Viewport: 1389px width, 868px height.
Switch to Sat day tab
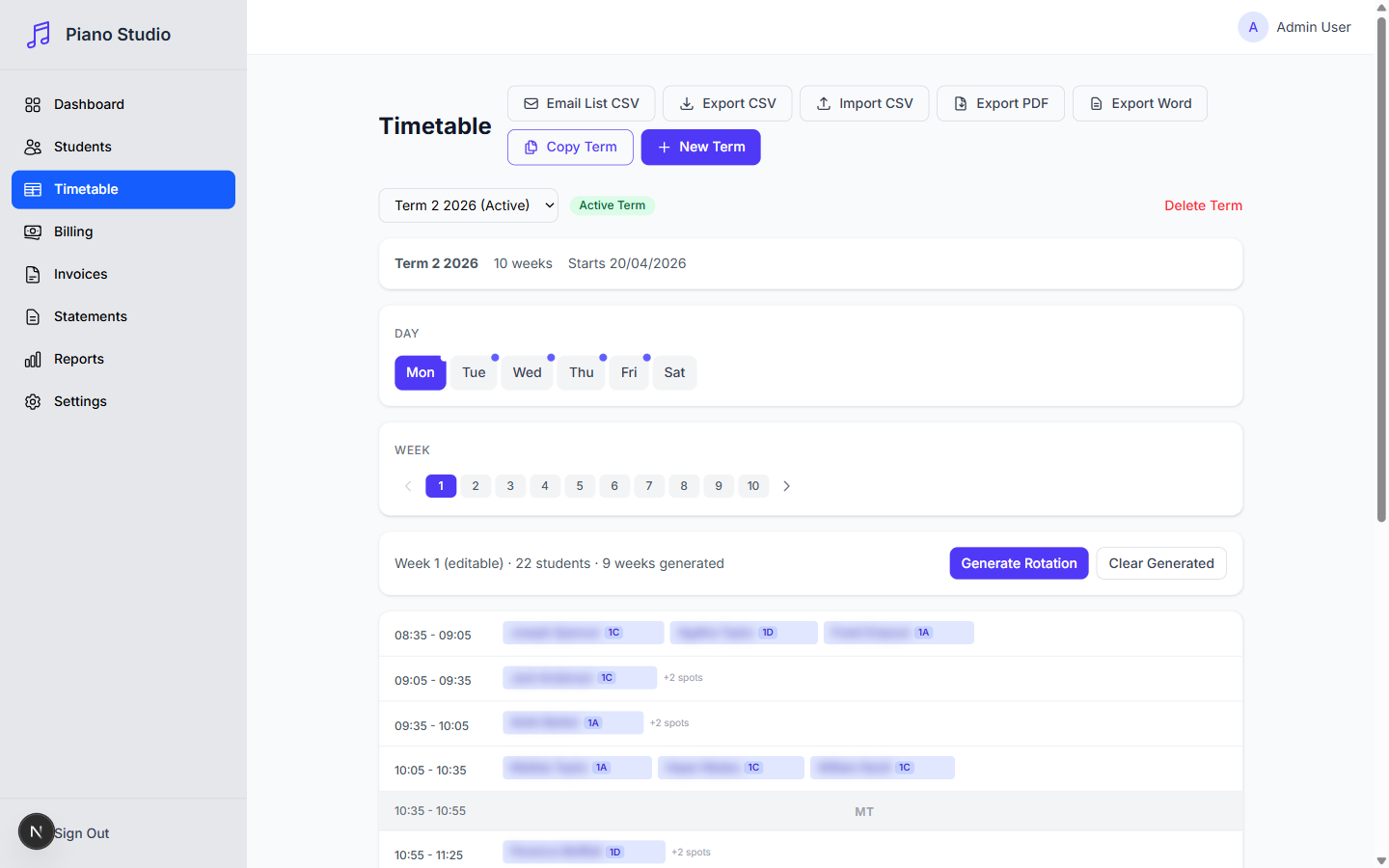[x=674, y=372]
